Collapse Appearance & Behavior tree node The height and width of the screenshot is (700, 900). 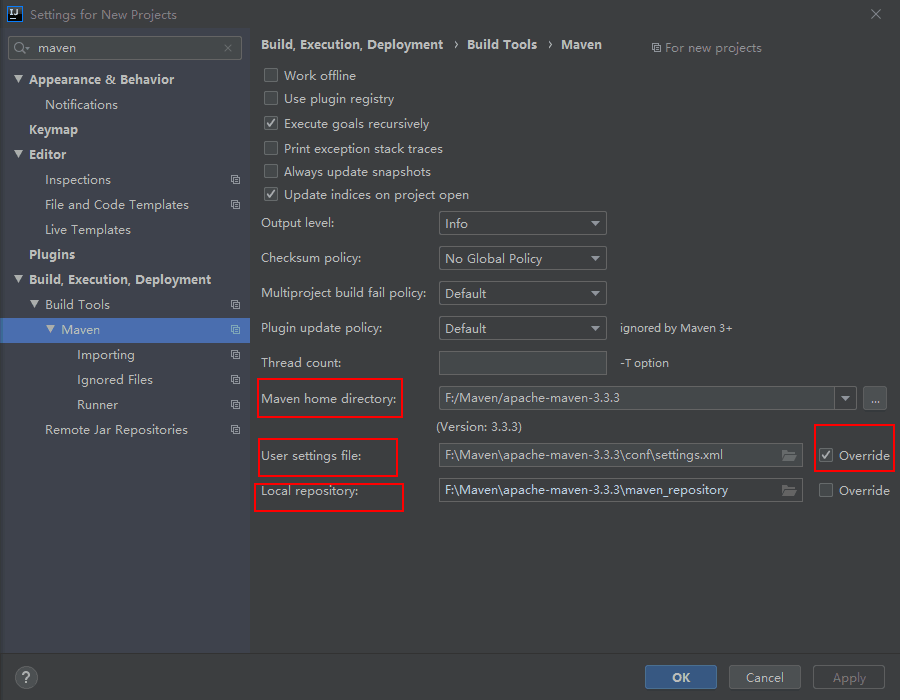tap(18, 79)
